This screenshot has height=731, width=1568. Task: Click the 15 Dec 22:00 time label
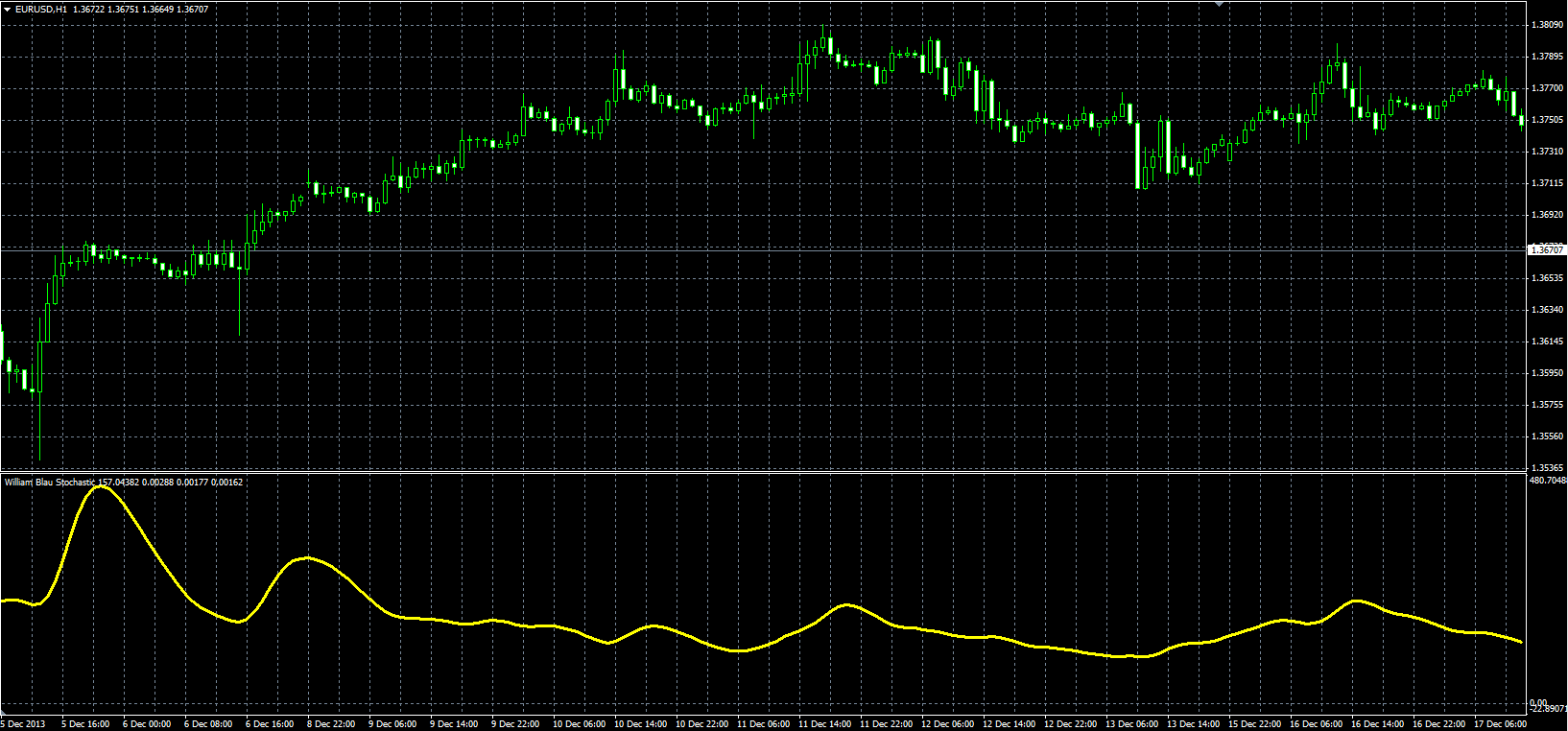pyautogui.click(x=1254, y=724)
